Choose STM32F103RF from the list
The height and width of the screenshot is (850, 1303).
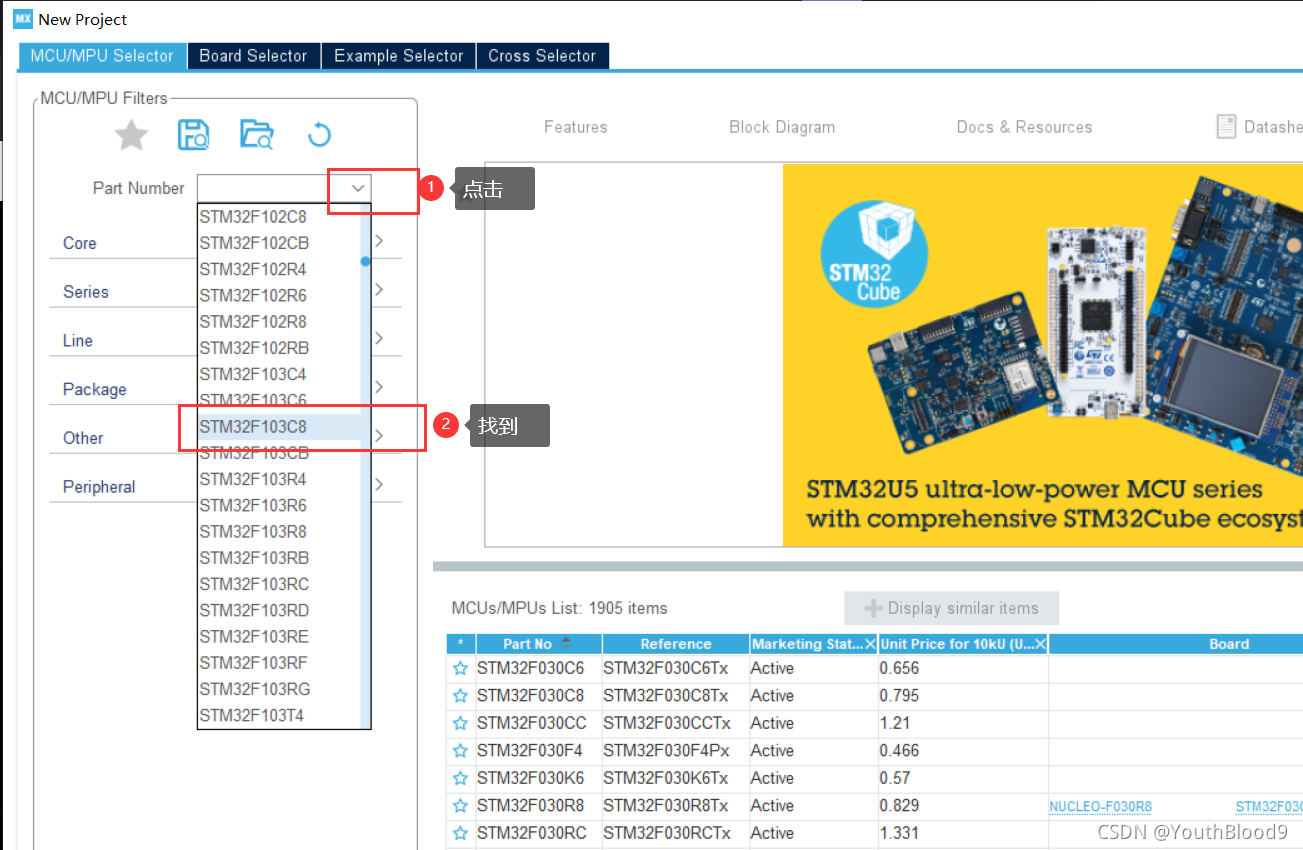click(279, 663)
